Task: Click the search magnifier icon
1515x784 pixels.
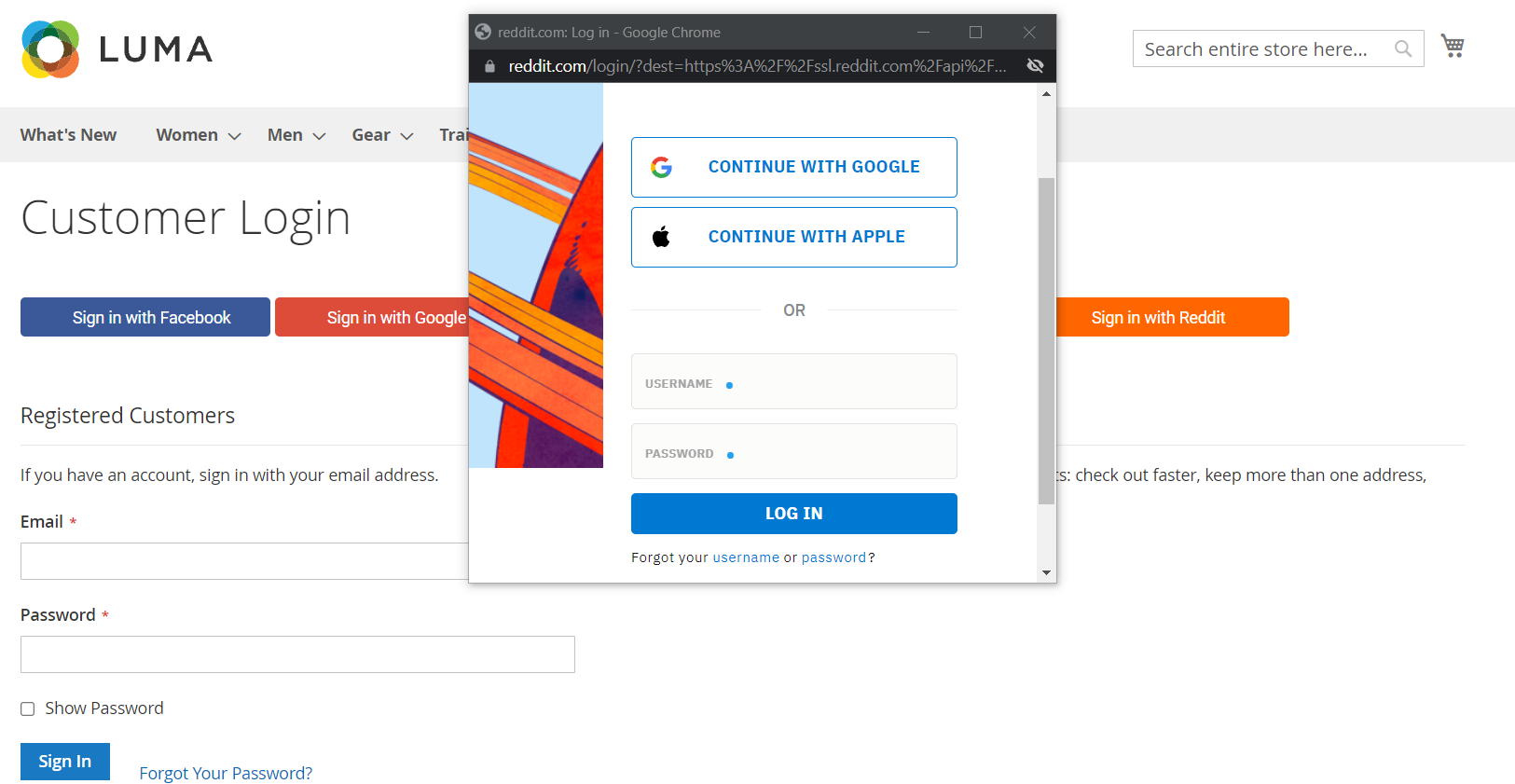Action: (x=1402, y=48)
